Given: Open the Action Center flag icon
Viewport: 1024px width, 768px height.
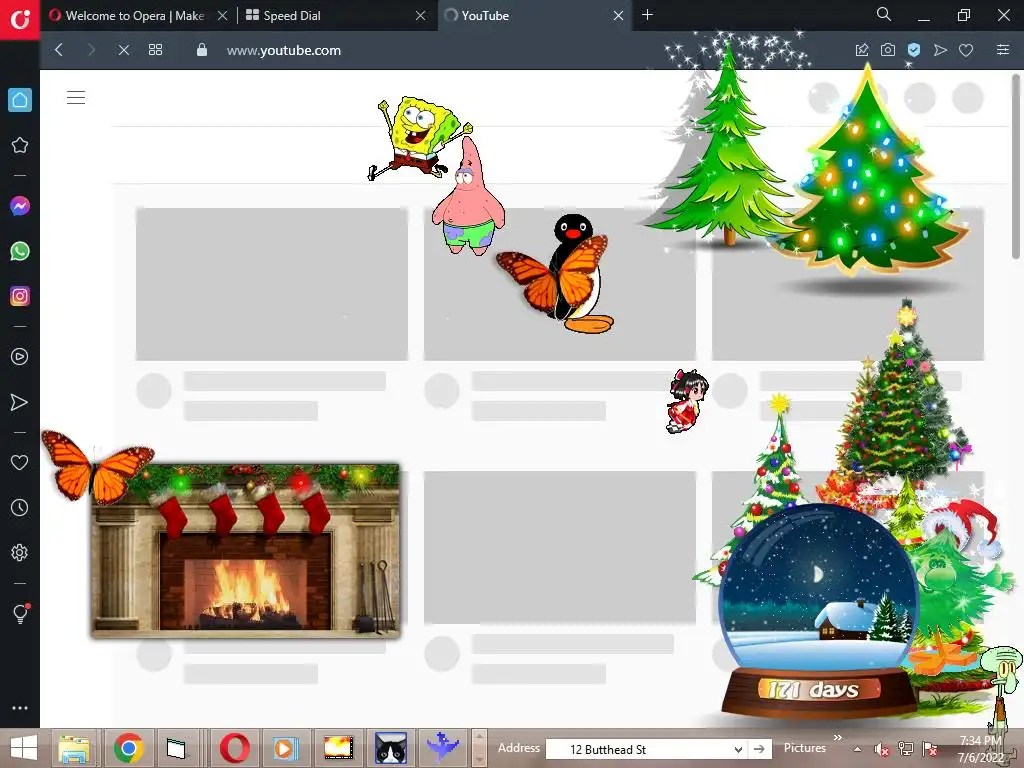Looking at the screenshot, I should pyautogui.click(x=930, y=749).
